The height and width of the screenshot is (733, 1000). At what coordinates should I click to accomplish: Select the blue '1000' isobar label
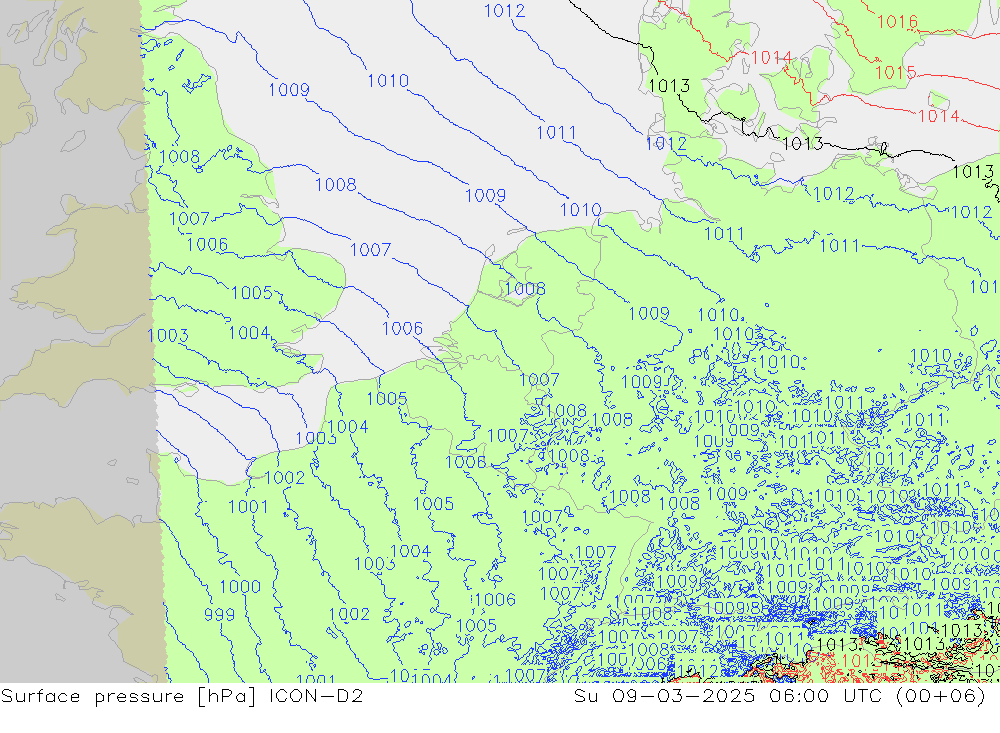[x=240, y=586]
